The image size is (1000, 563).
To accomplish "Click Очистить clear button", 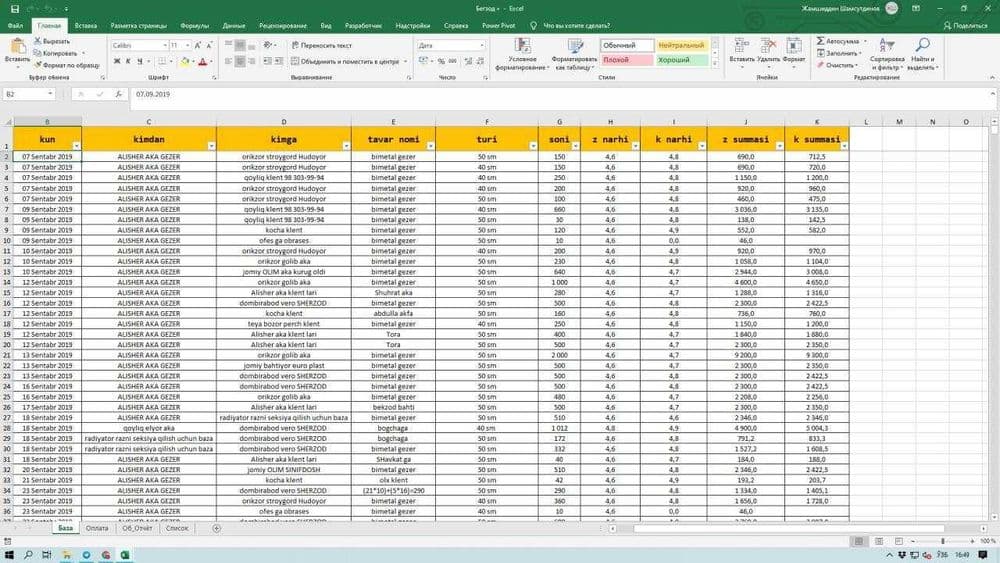I will pos(837,64).
